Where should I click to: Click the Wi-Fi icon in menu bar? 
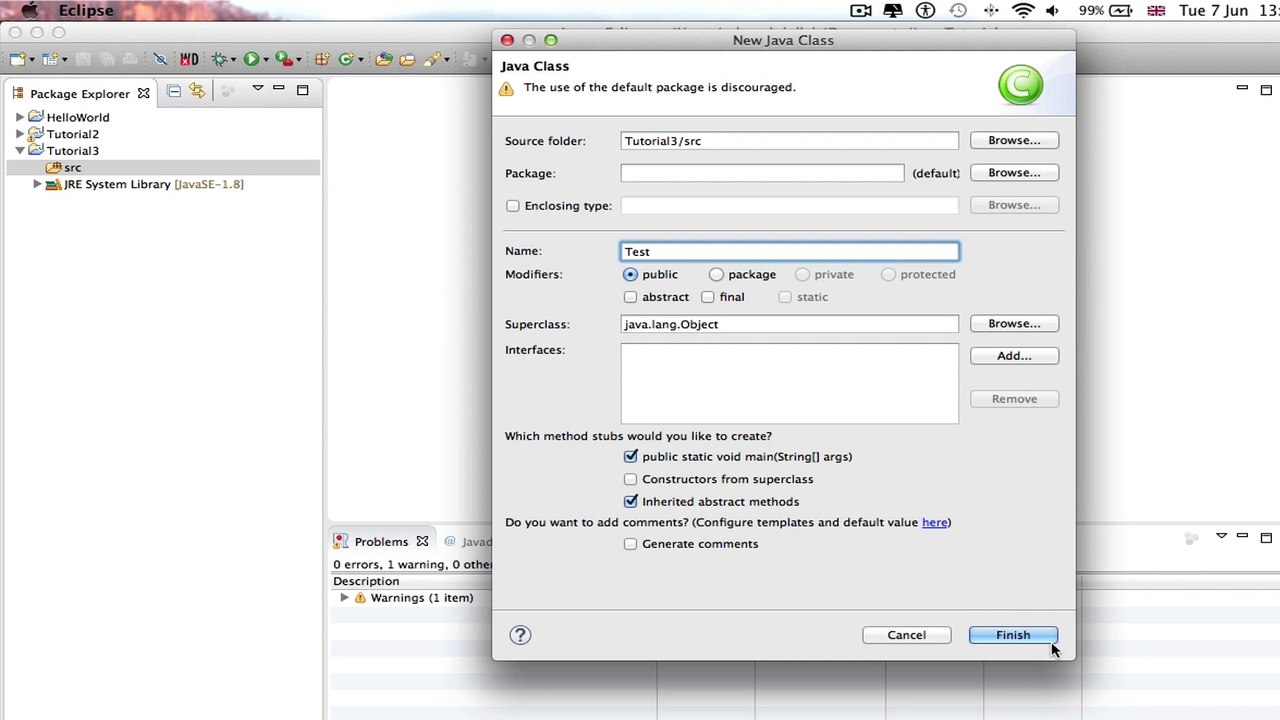click(1022, 11)
